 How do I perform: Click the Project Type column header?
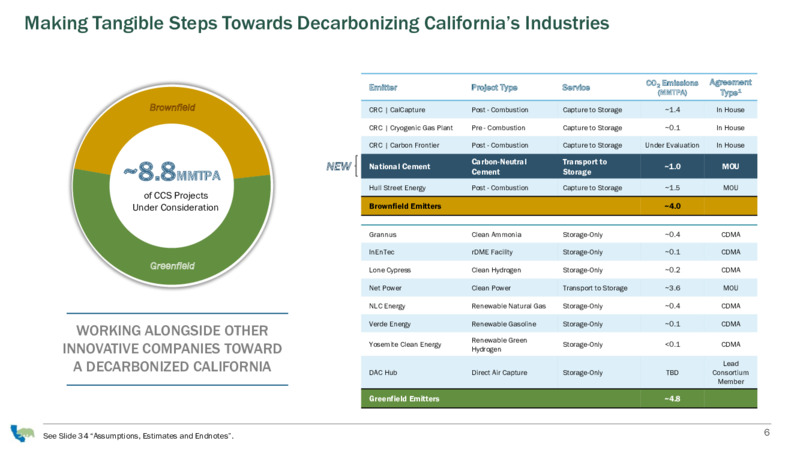point(494,87)
